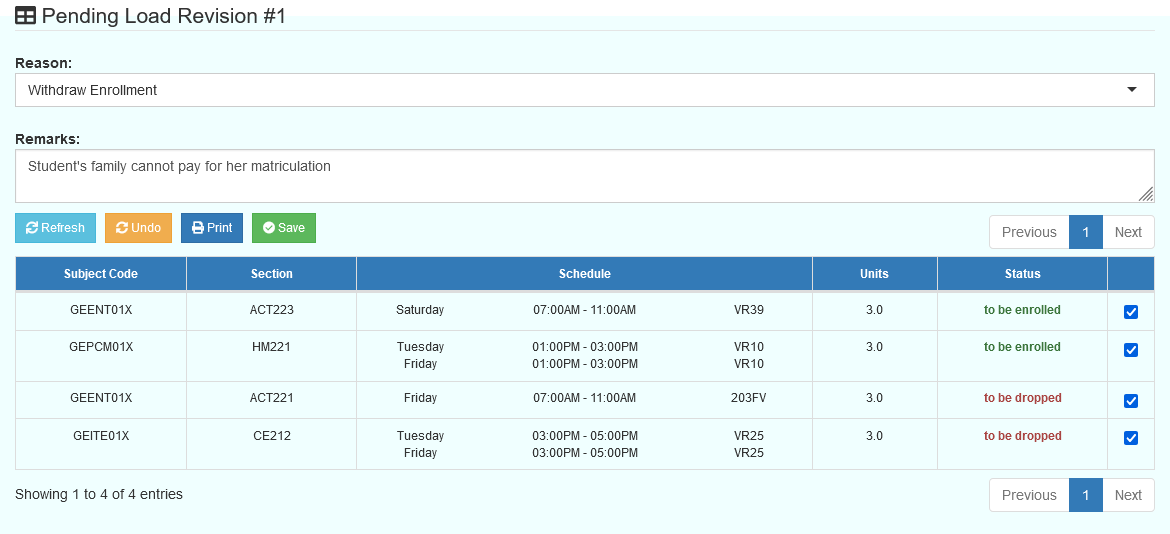Uncheck the checkbox for section ACT223
This screenshot has width=1170, height=534.
click(1130, 312)
